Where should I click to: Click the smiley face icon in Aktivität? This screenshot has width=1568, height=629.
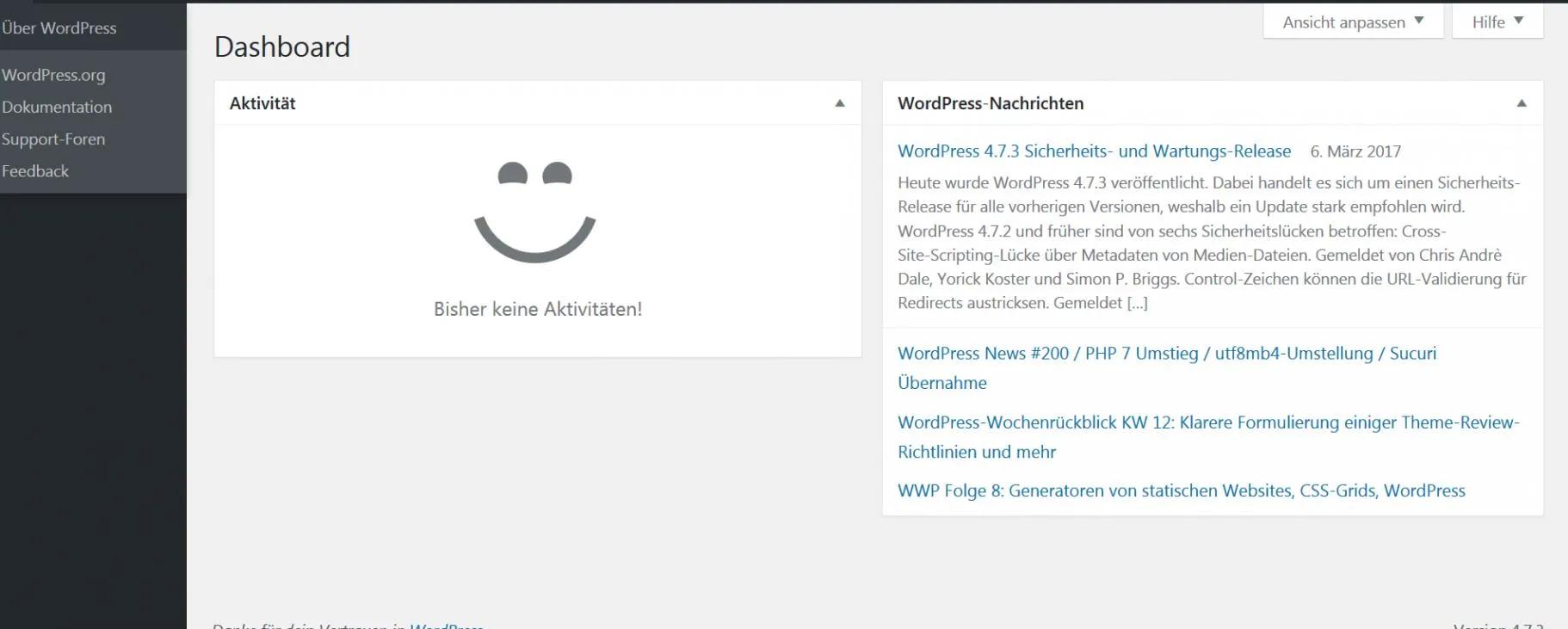tap(535, 212)
